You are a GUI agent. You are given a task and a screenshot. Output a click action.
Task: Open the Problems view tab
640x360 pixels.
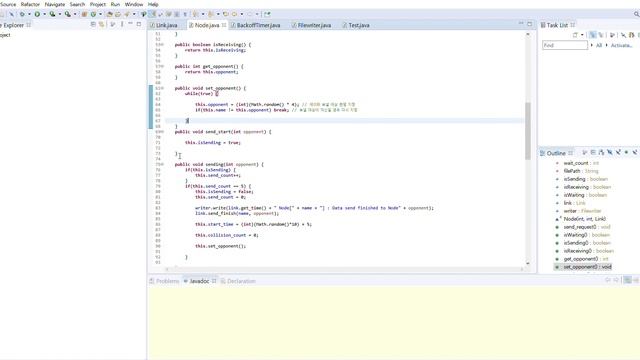(164, 281)
